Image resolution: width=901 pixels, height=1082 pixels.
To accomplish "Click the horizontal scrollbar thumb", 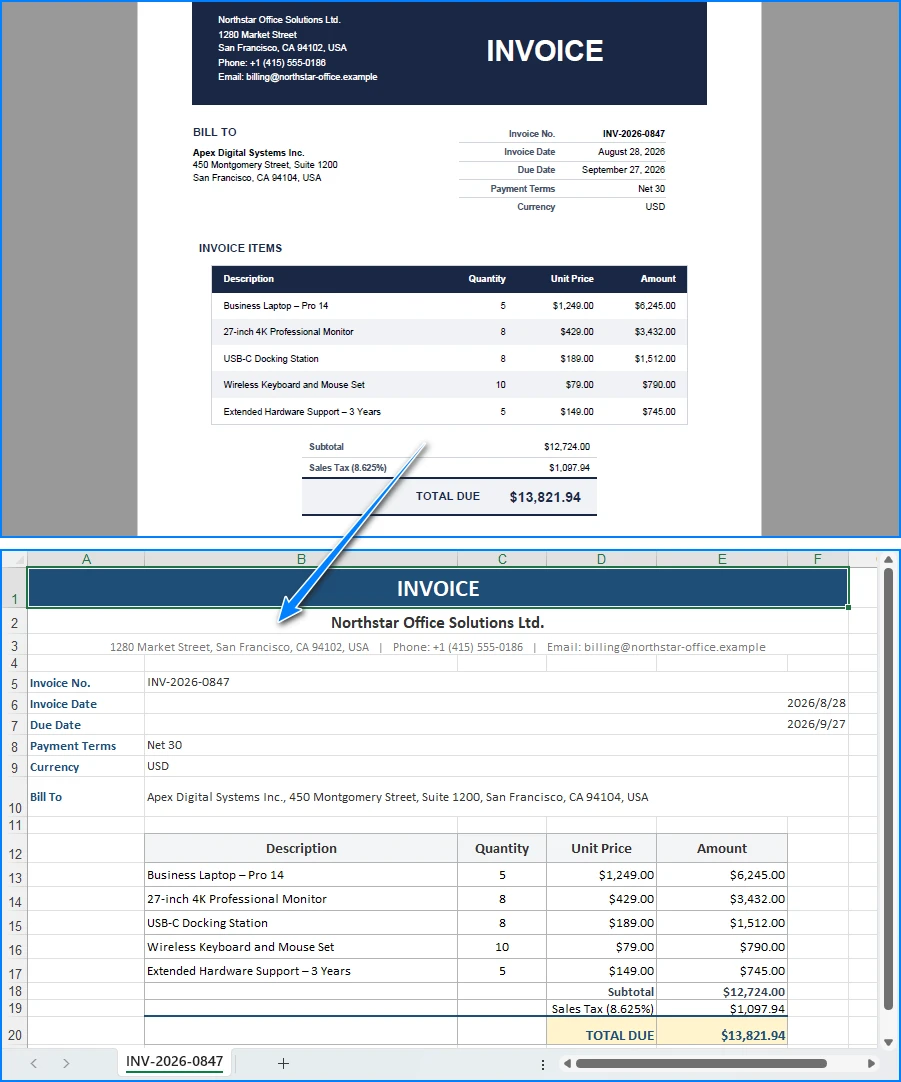I will [701, 1063].
